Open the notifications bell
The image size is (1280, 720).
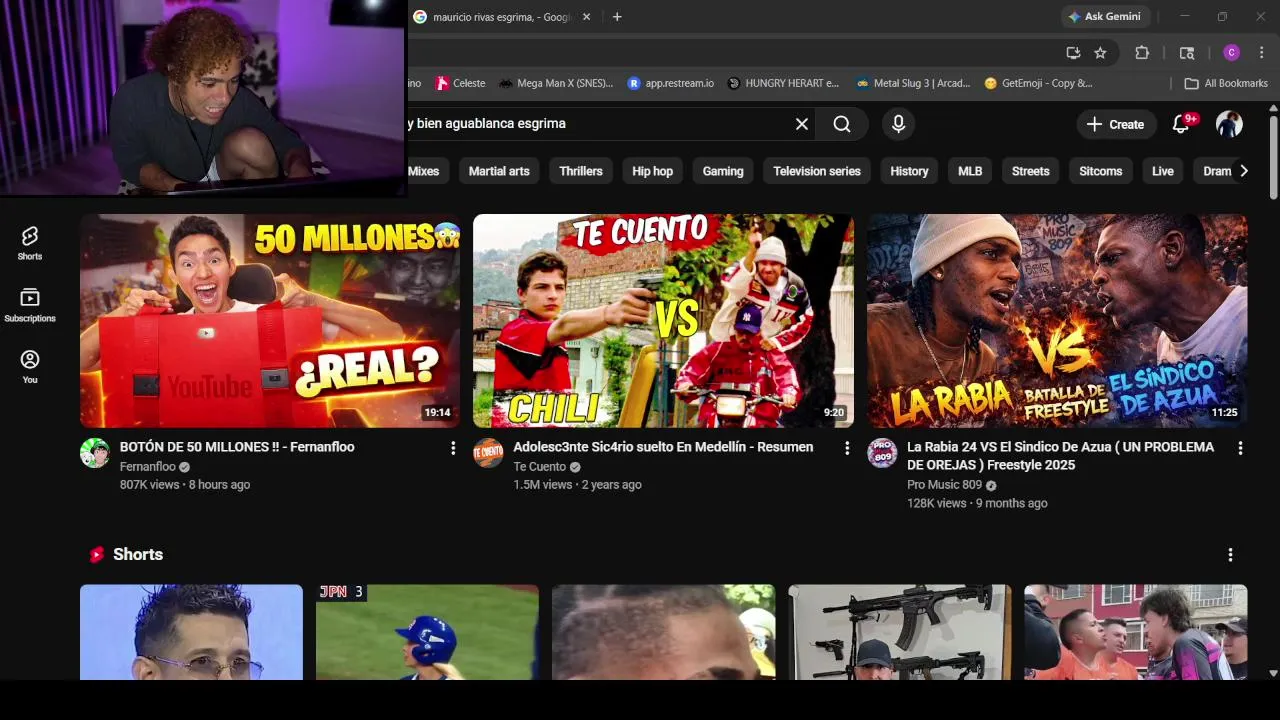click(x=1181, y=124)
